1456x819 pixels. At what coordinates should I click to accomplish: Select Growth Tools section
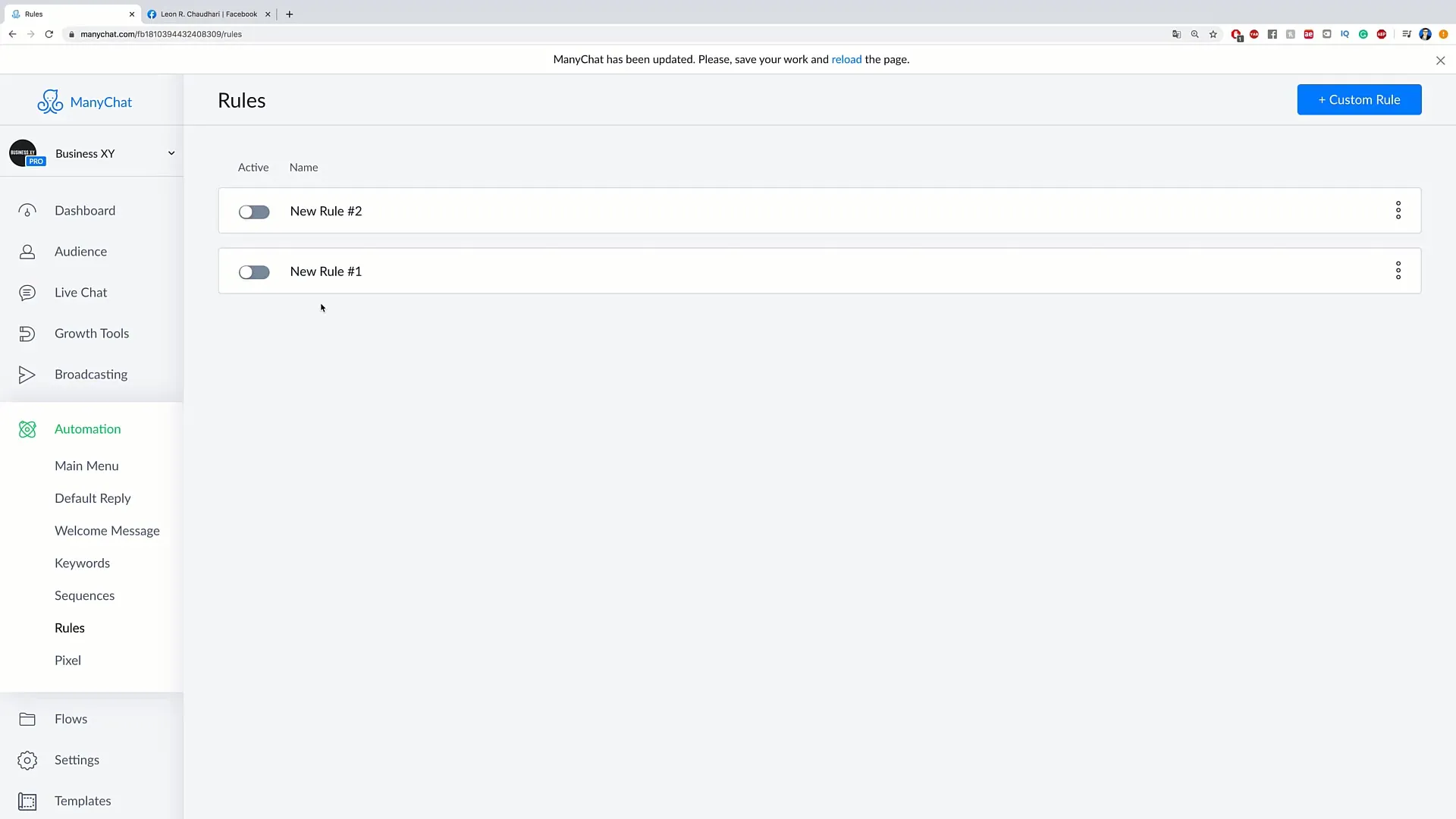[x=92, y=333]
